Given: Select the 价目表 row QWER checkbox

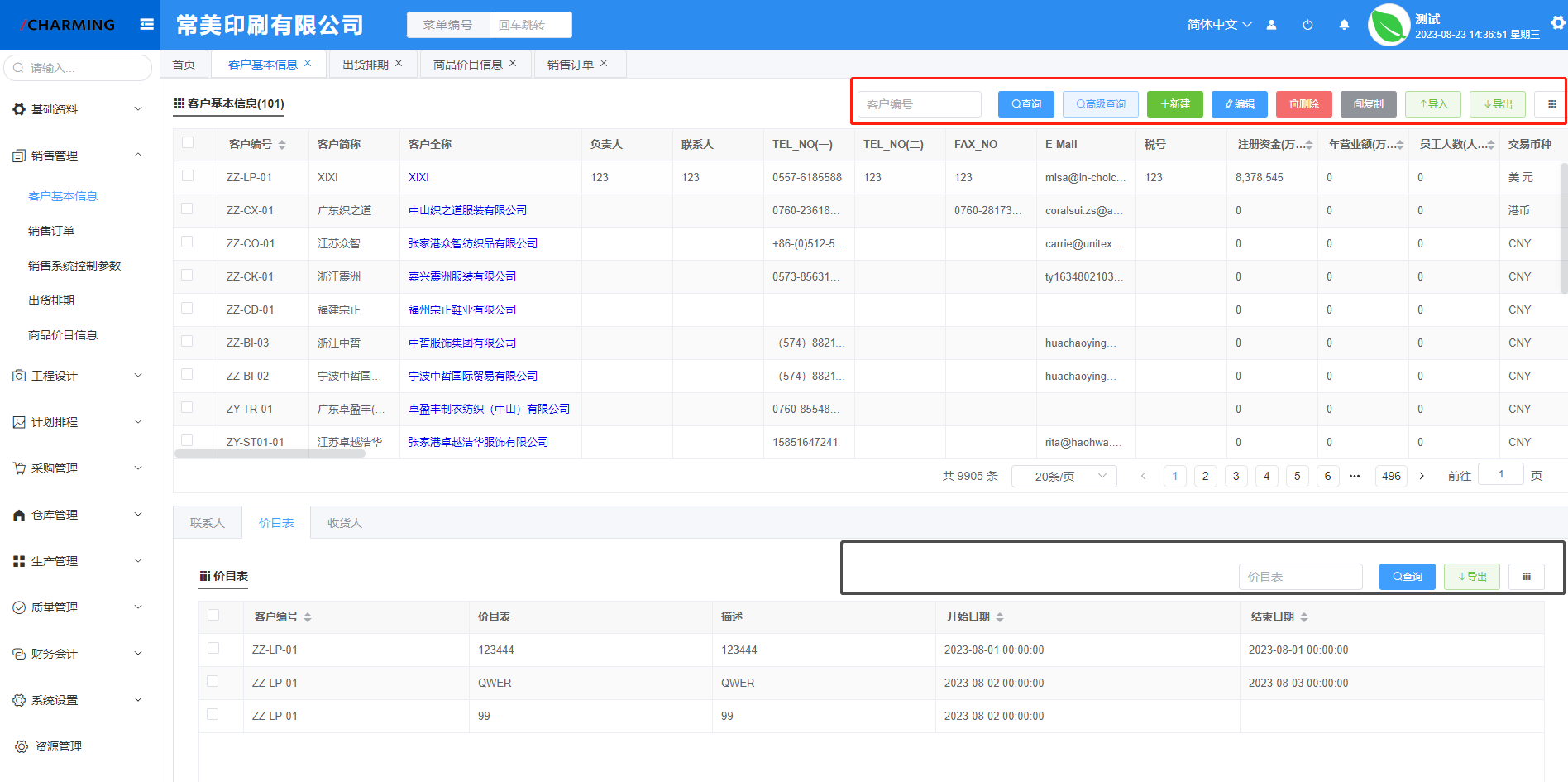Looking at the screenshot, I should tap(213, 681).
